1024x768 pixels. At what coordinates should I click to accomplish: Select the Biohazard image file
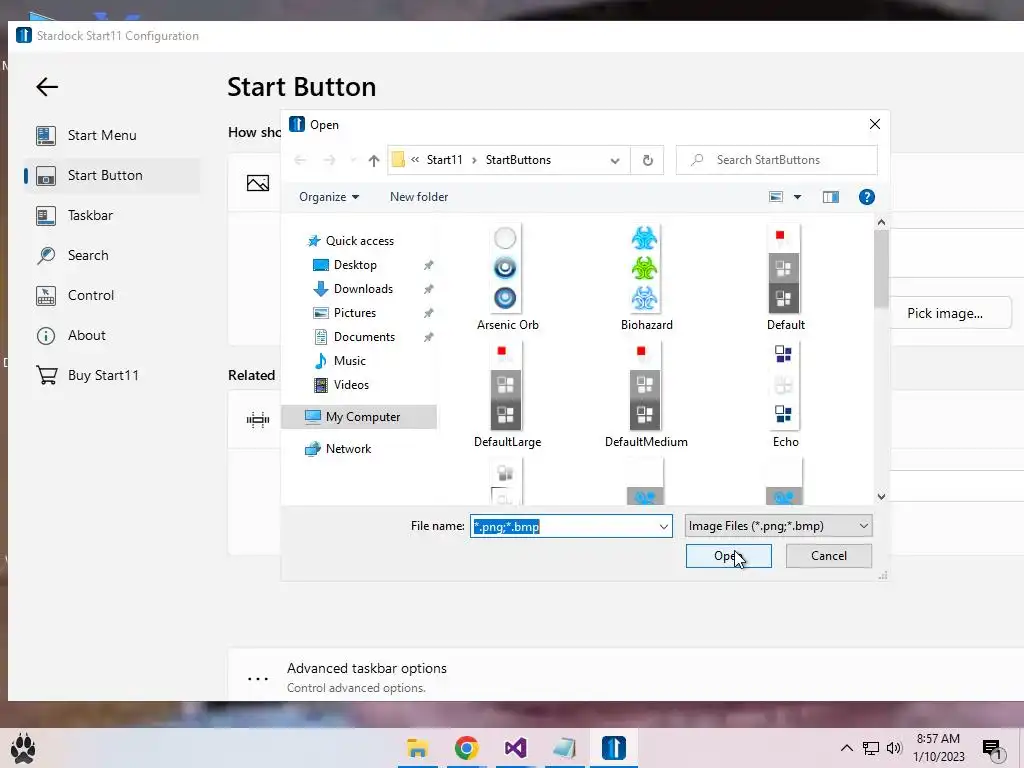[x=646, y=278]
